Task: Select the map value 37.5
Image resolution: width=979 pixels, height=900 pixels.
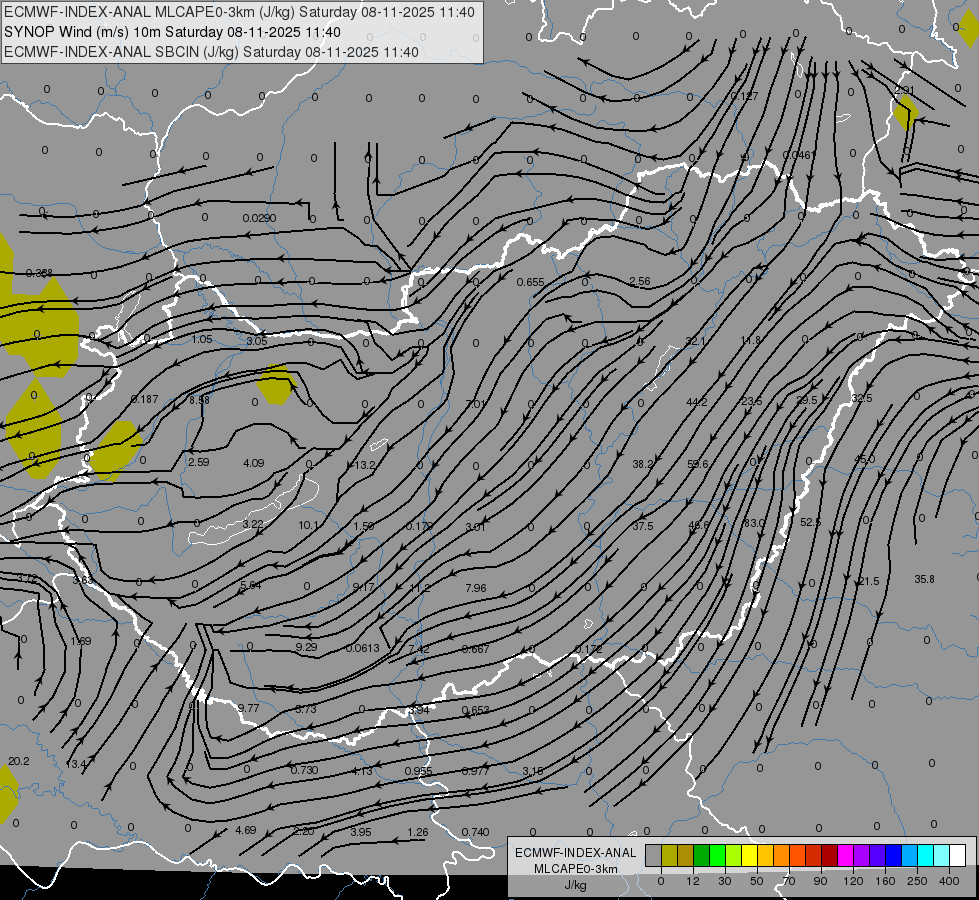Action: [642, 526]
